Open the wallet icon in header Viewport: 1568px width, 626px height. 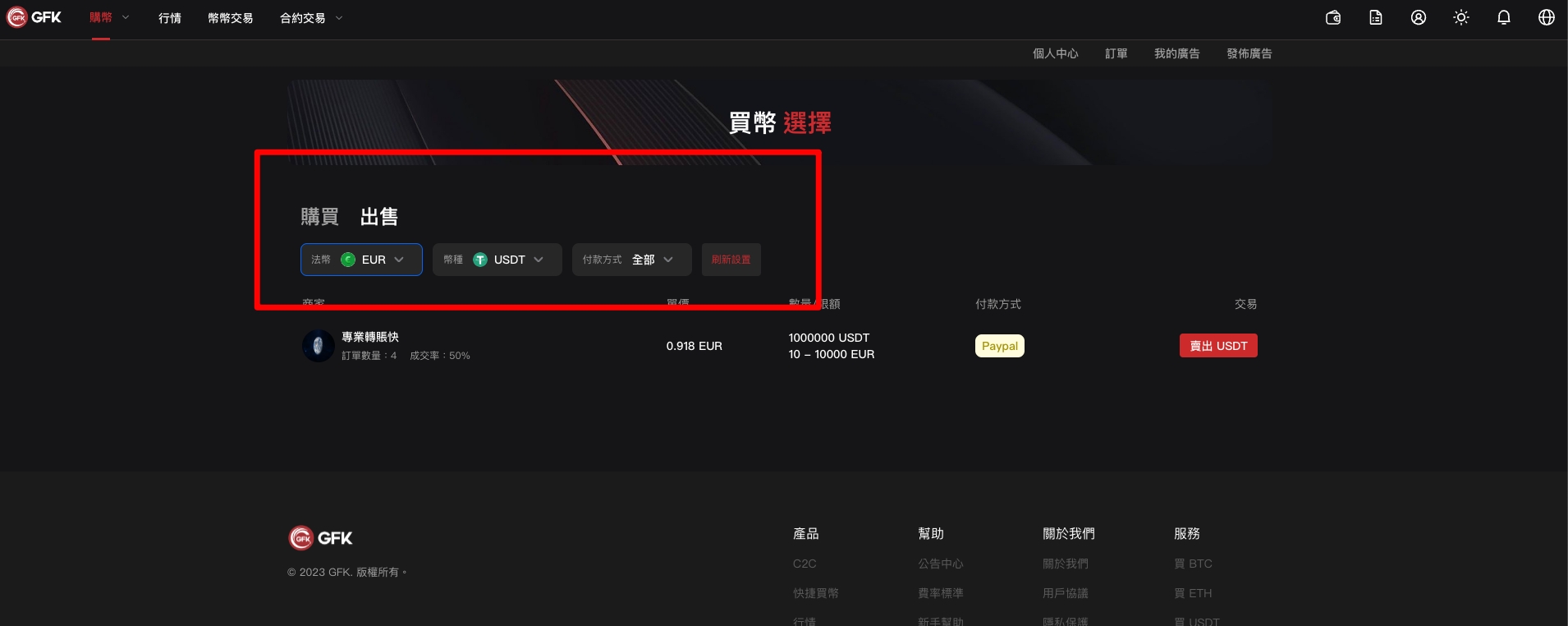[x=1333, y=17]
